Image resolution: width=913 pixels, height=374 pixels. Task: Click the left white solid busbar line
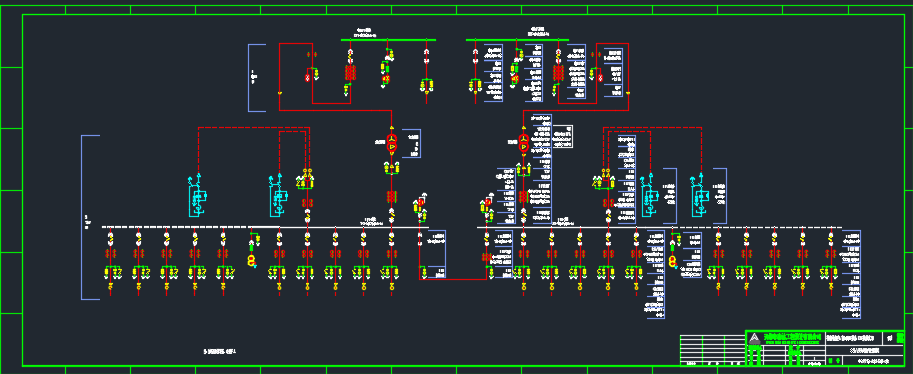[x=340, y=227]
